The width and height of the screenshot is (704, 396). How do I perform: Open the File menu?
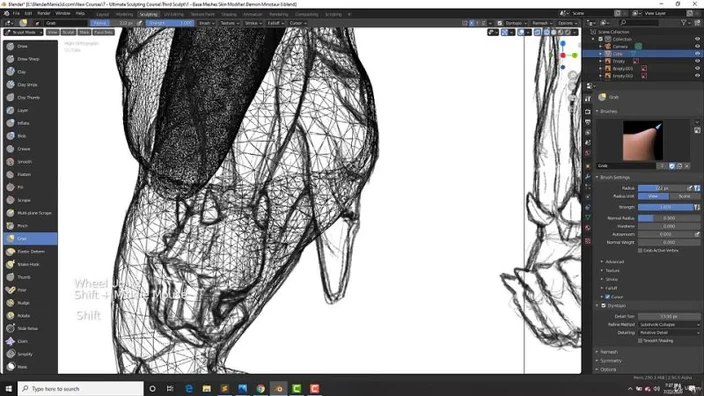click(x=16, y=13)
